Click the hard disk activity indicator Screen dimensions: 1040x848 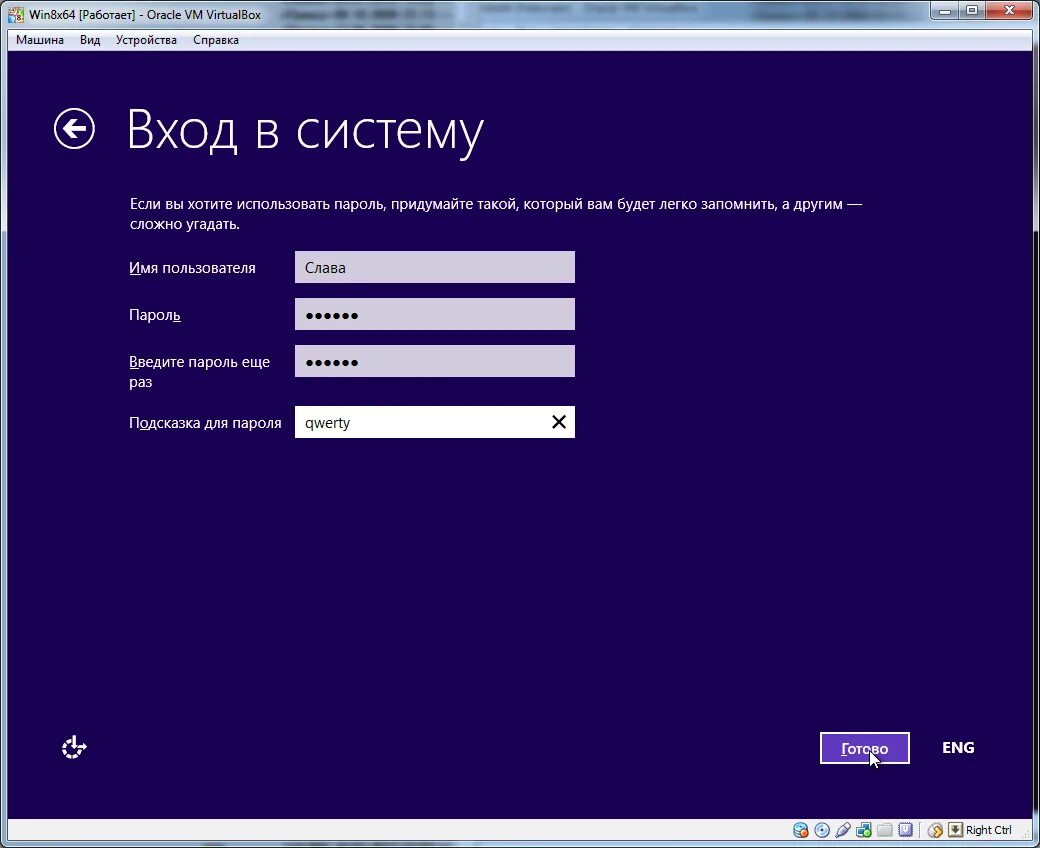(801, 829)
